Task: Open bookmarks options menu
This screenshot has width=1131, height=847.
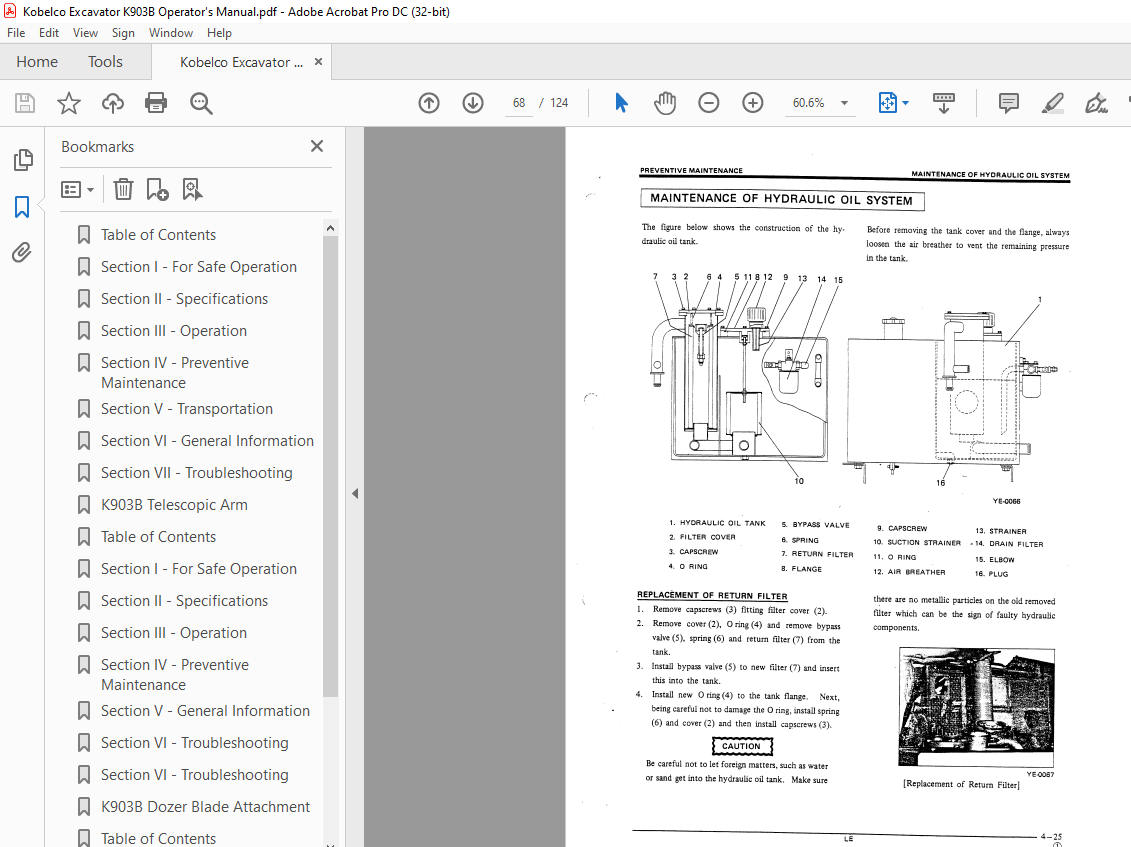Action: 78,190
